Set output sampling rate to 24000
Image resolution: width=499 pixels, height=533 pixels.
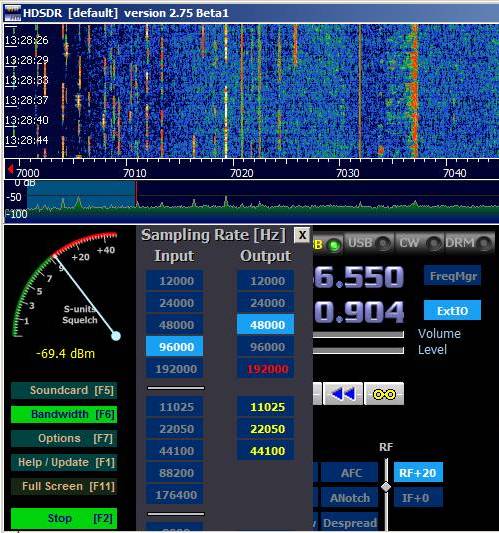pos(266,303)
